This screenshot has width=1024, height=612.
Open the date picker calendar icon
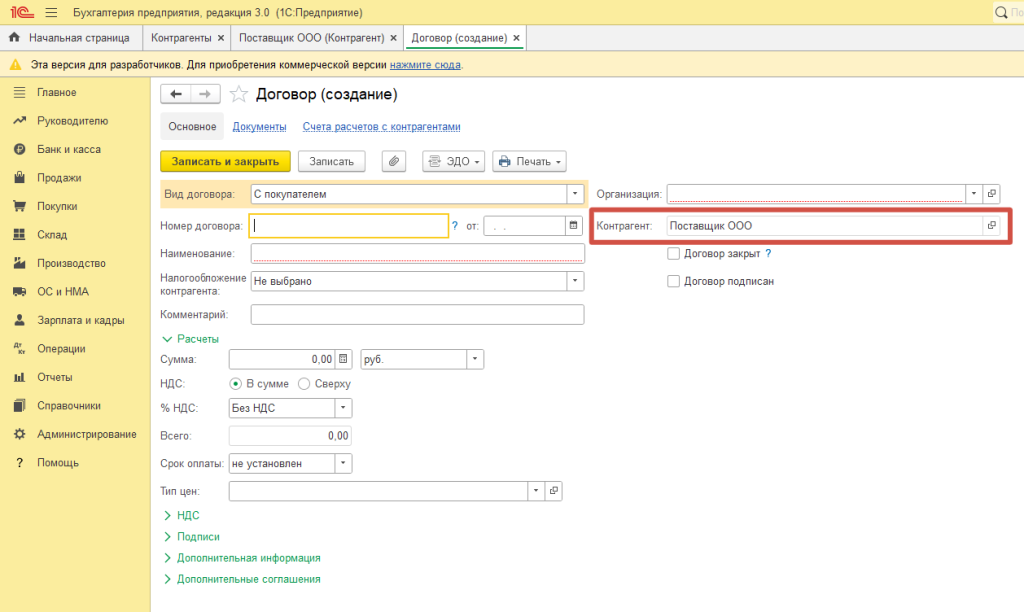[x=574, y=226]
